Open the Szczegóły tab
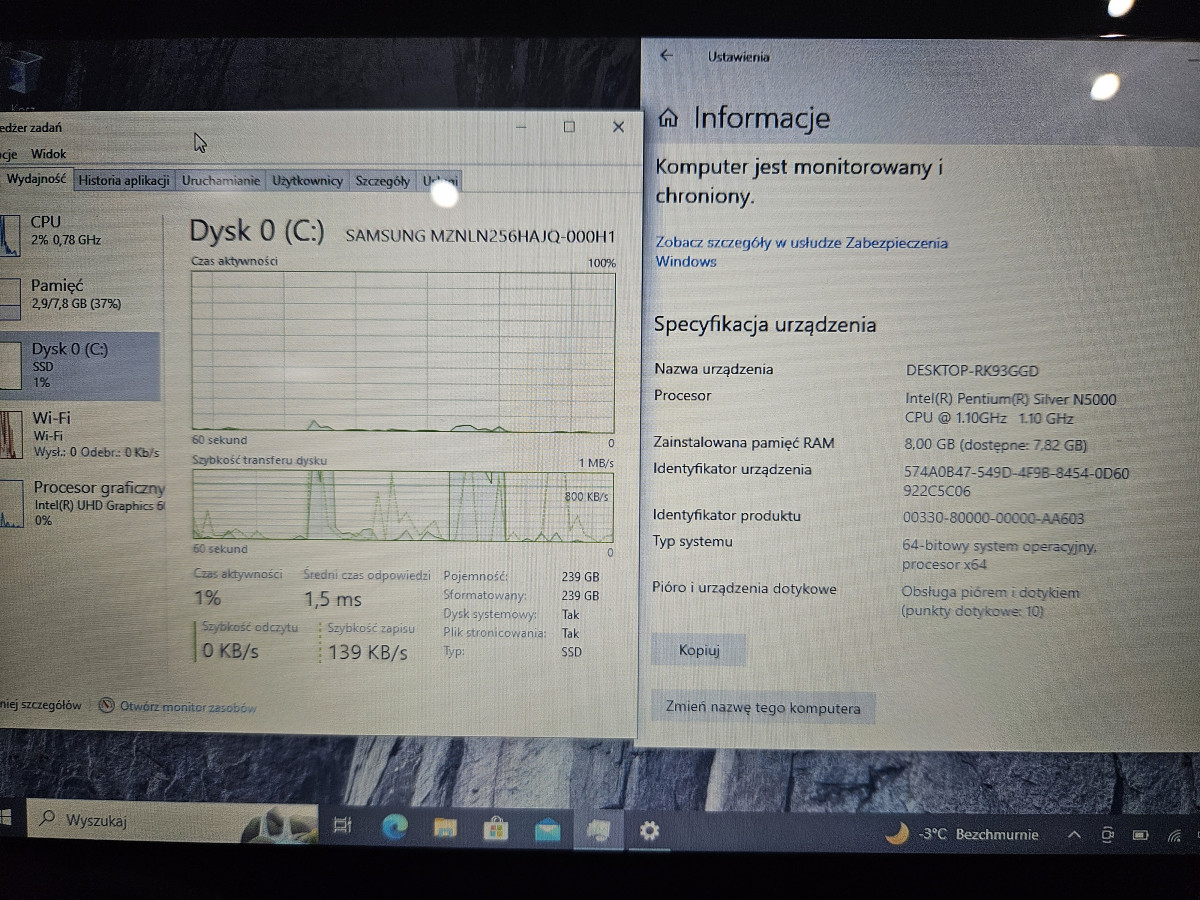This screenshot has width=1200, height=900. tap(382, 181)
